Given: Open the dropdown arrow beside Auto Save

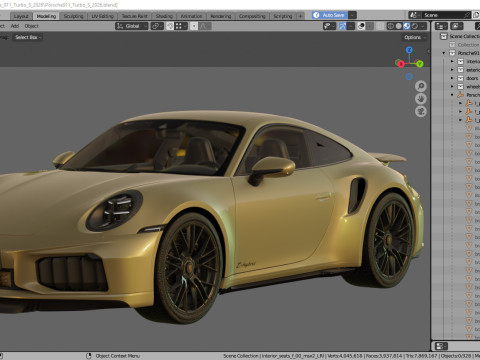Looking at the screenshot, I should point(352,15).
